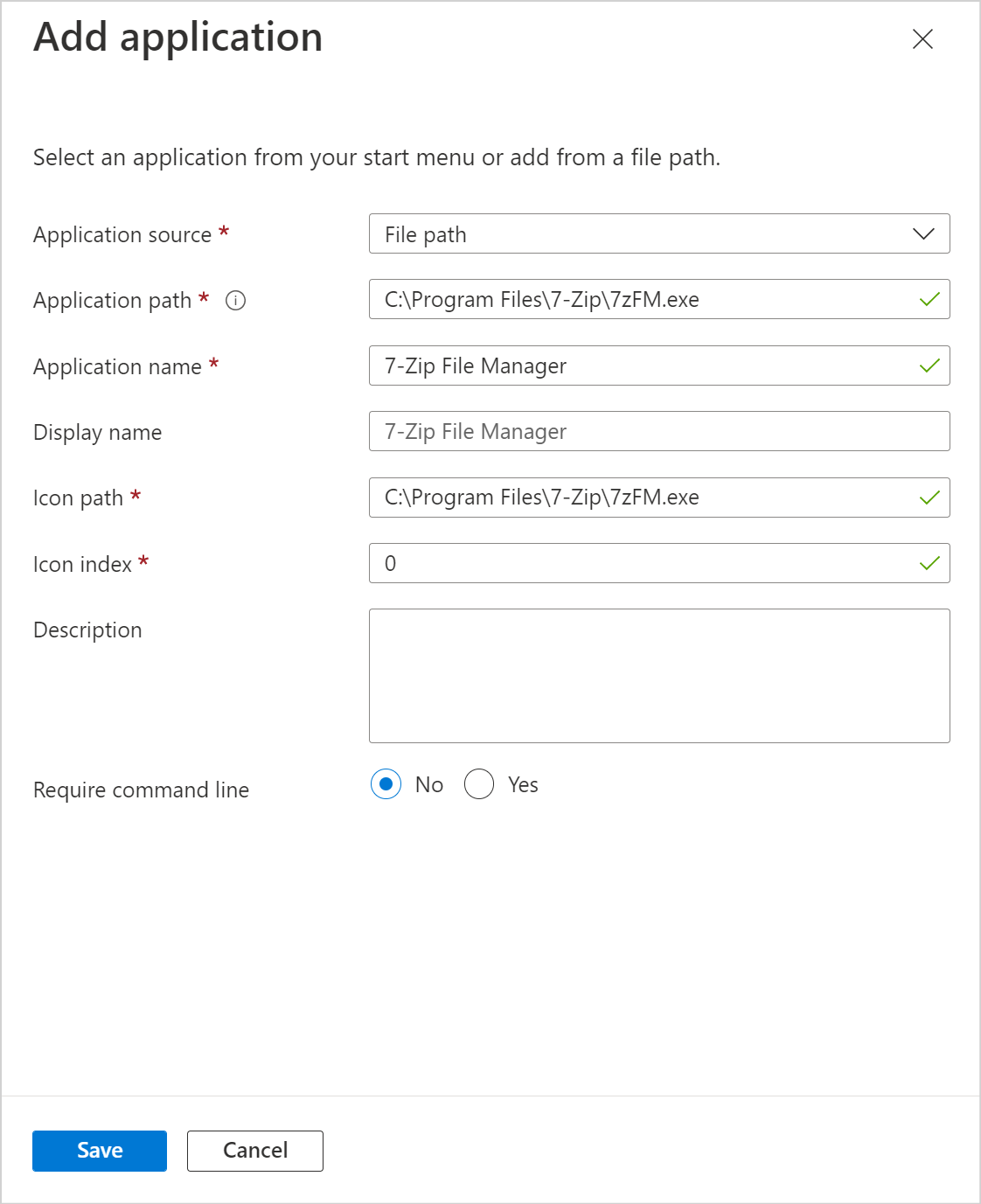Click inside the Description text area

pos(658,676)
